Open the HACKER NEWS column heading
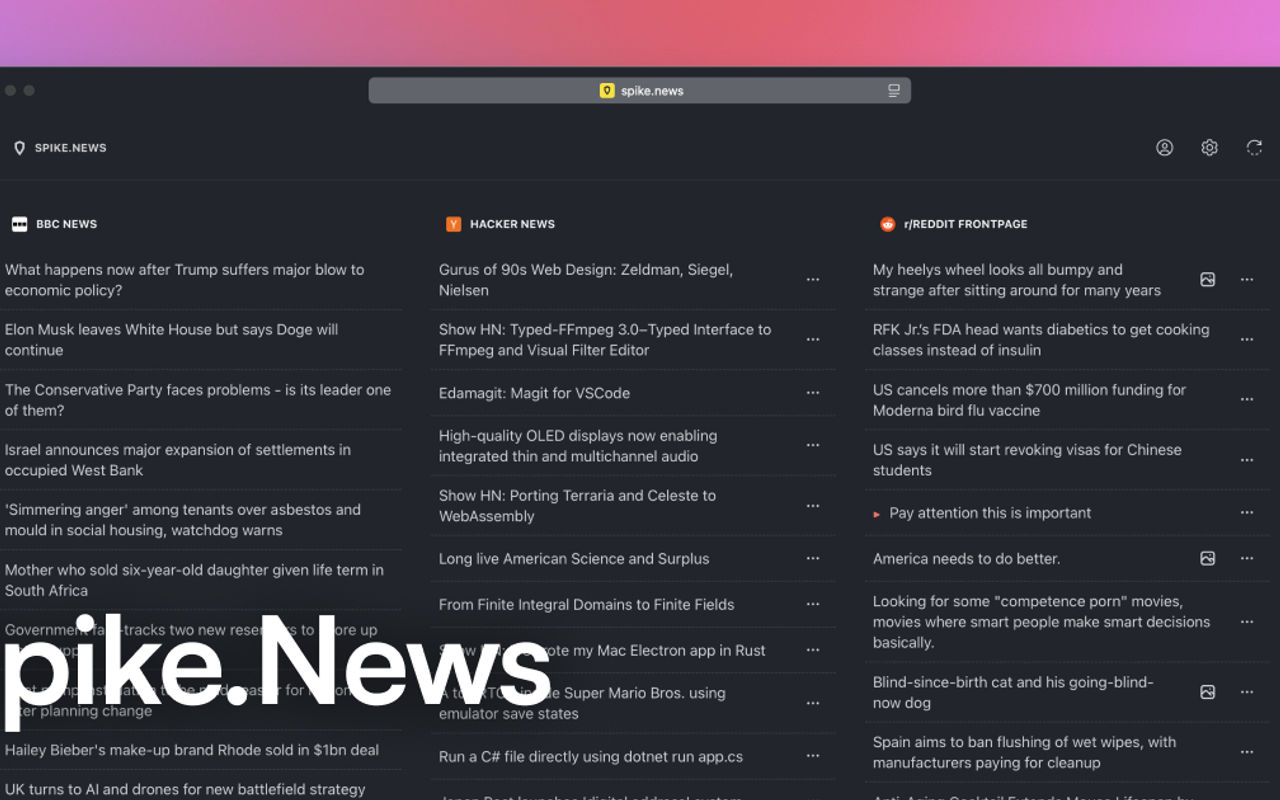Screen dimensions: 1280x800 tap(512, 224)
